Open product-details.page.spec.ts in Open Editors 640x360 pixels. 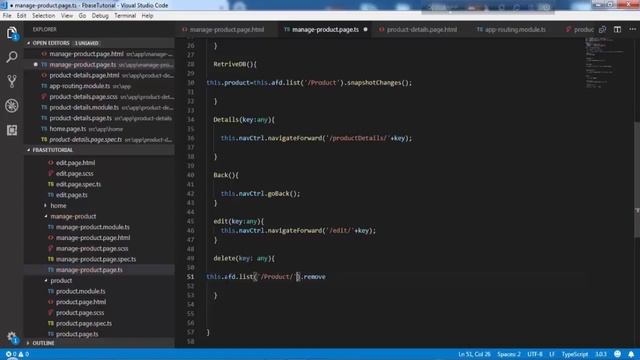click(100, 140)
